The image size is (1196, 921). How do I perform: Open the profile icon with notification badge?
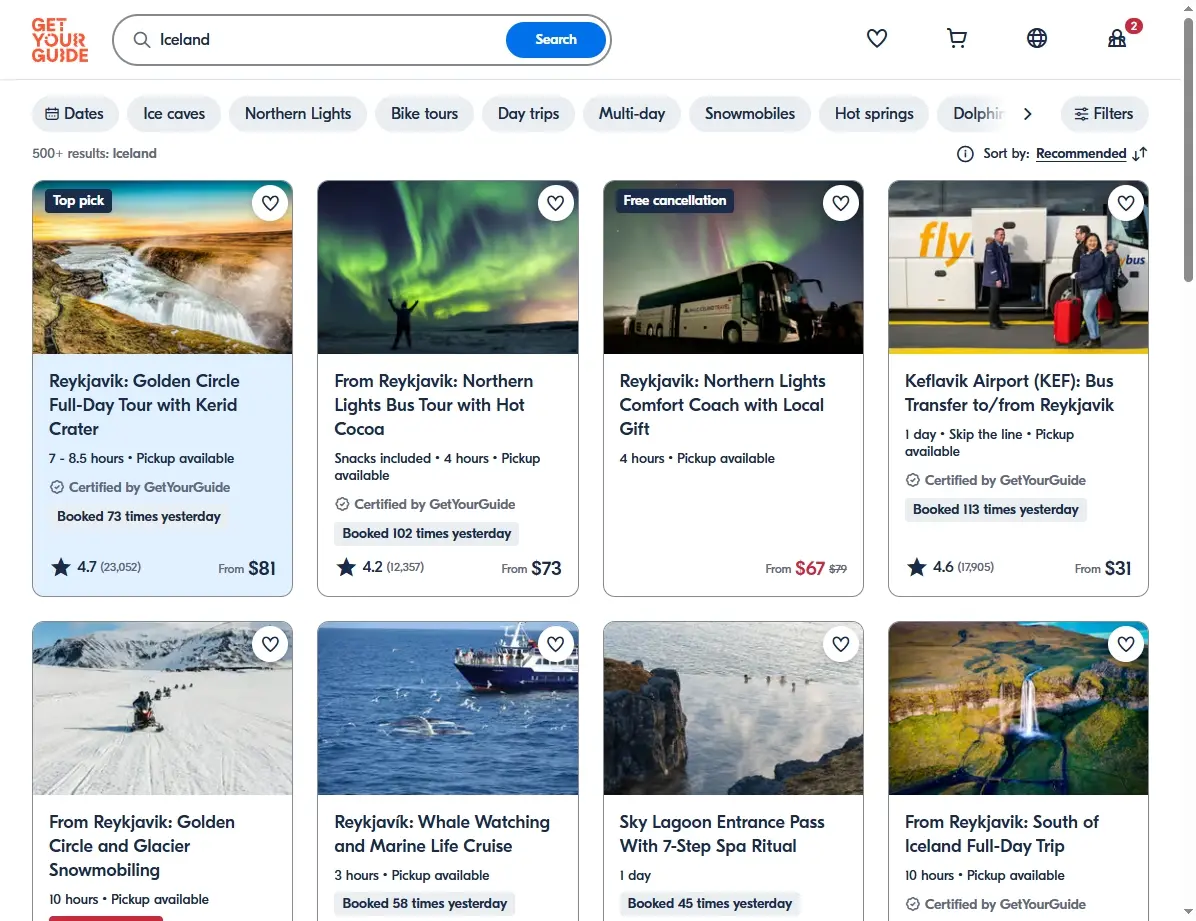[1118, 37]
